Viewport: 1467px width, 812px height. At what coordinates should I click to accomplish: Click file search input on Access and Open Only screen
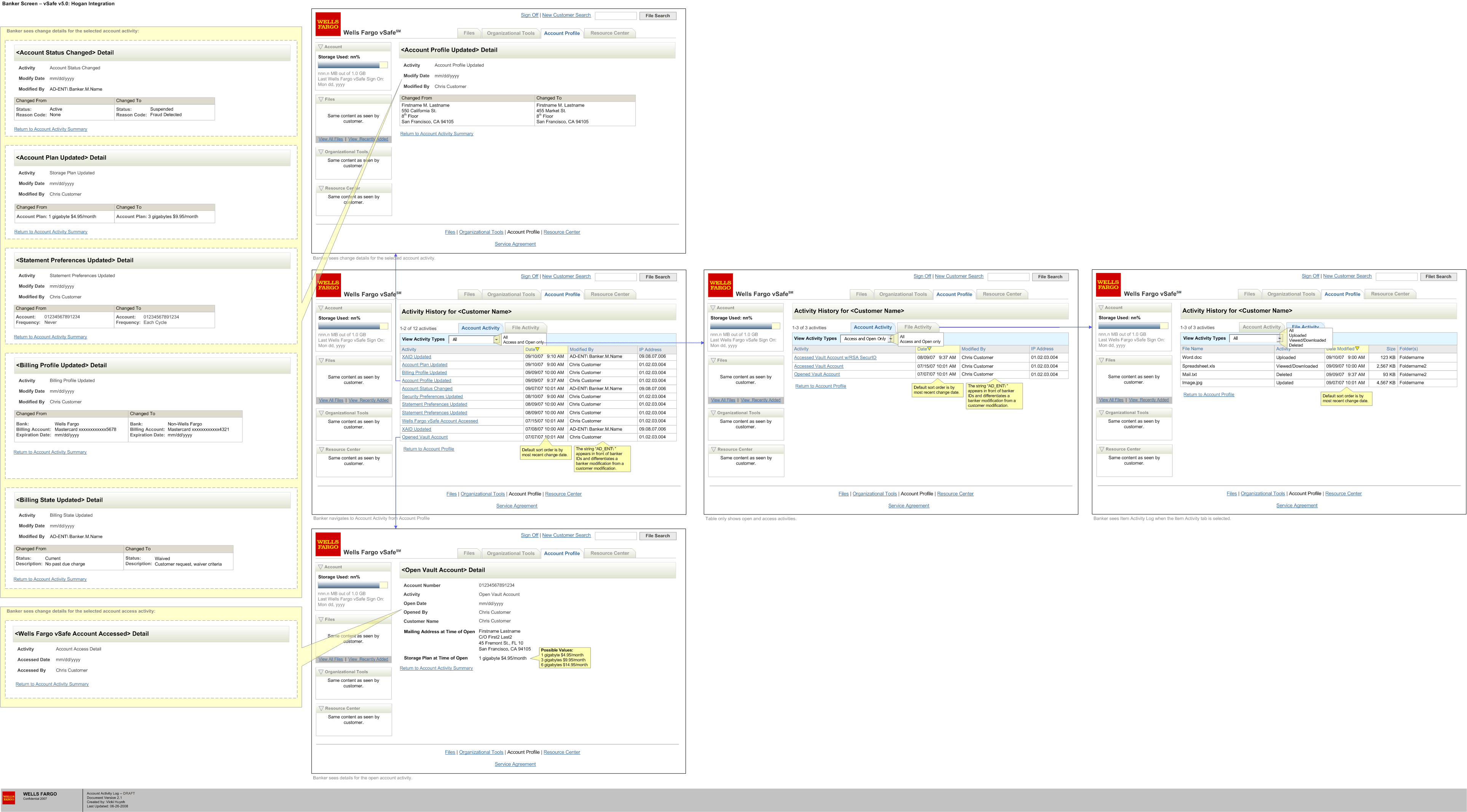click(x=1008, y=277)
